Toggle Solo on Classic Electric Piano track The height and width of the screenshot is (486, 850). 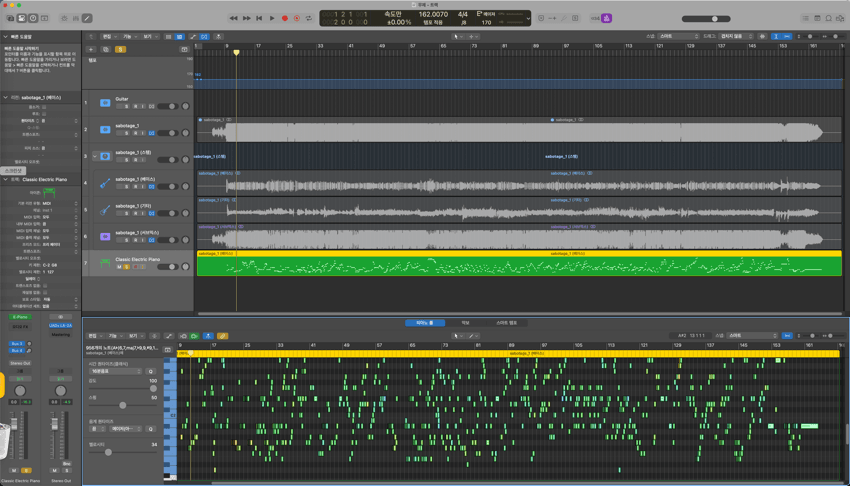[127, 267]
